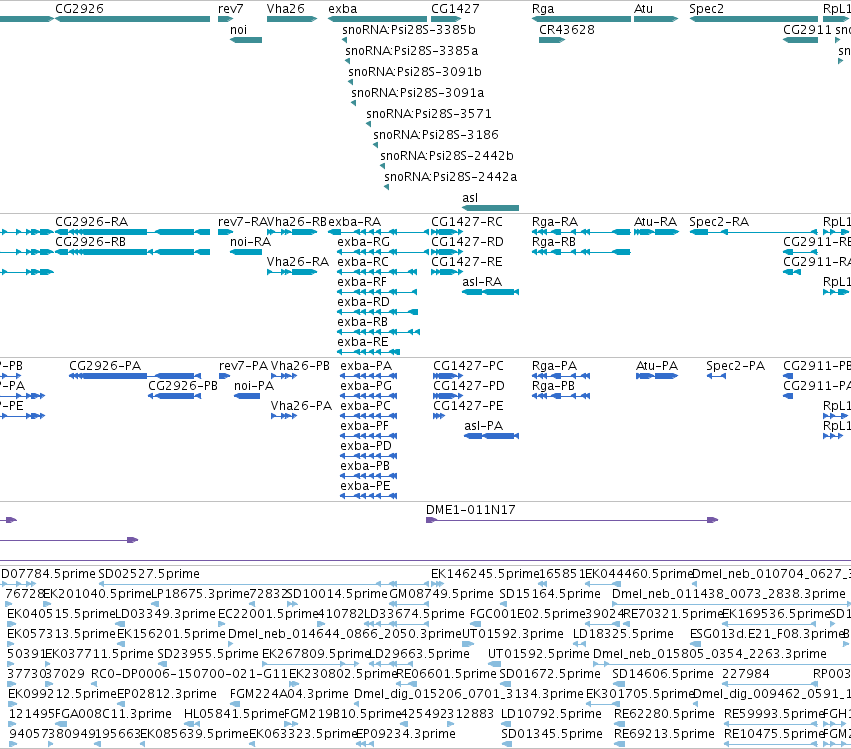The image size is (851, 749).
Task: Open snoRNA:Psi28S-3385b feature
Action: point(345,40)
